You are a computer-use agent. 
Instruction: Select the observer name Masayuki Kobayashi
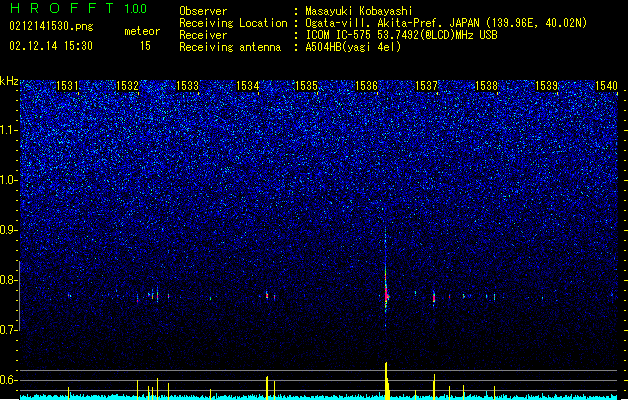(x=359, y=11)
